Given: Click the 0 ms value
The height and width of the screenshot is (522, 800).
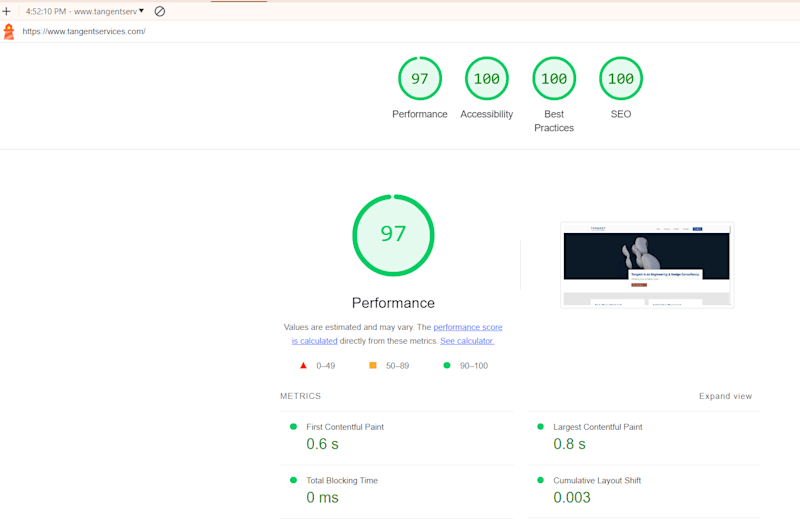Looking at the screenshot, I should pos(322,498).
